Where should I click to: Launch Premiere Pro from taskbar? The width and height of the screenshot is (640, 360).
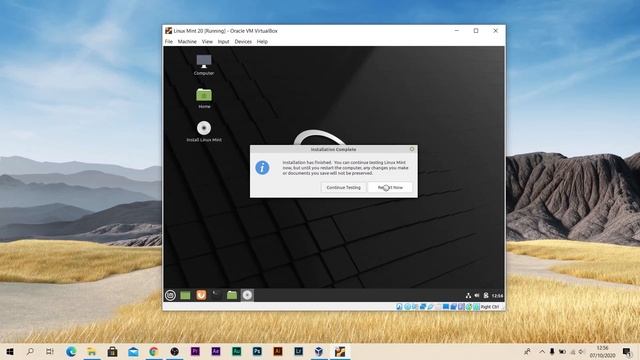click(195, 351)
